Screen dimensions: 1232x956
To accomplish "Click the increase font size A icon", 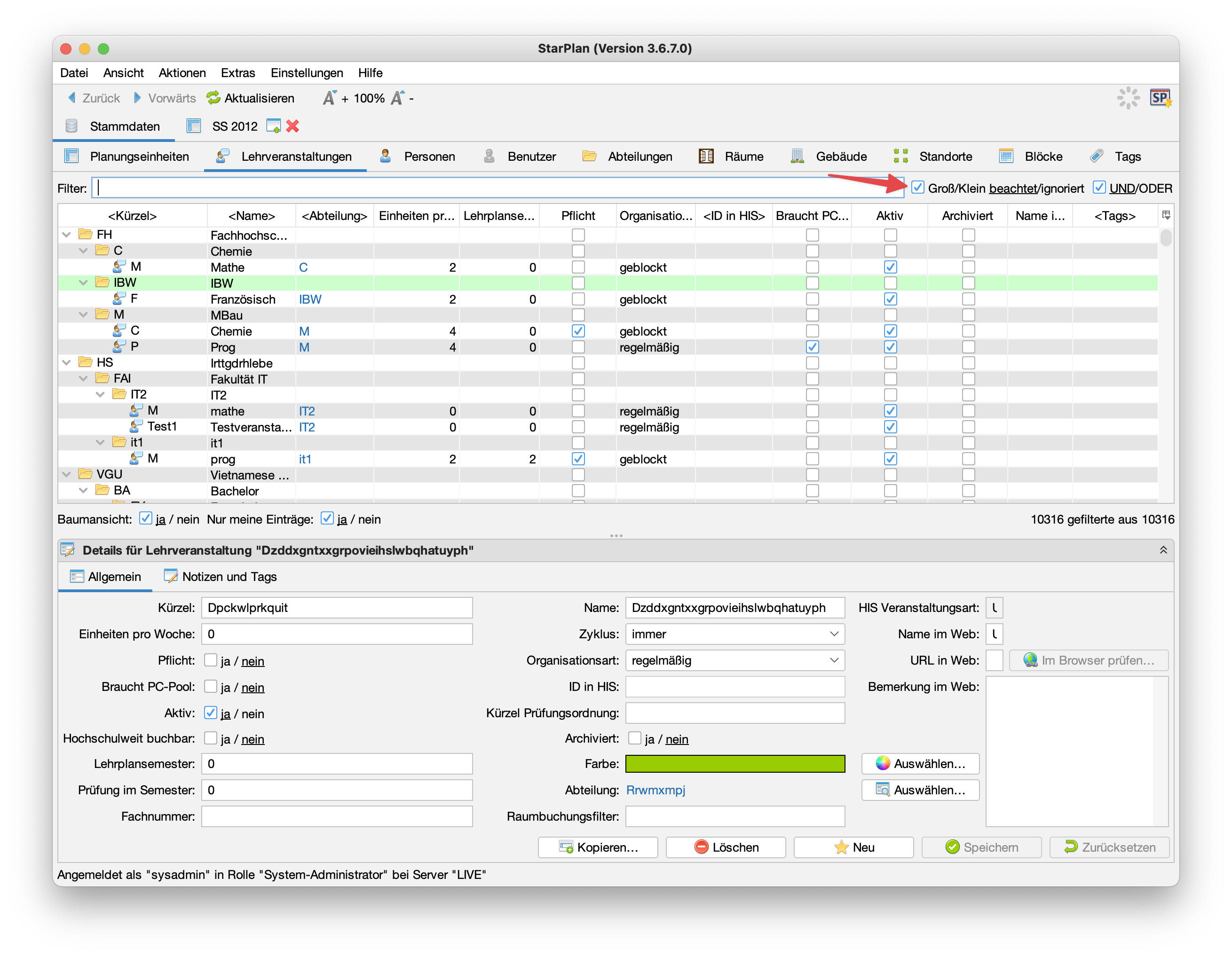I will point(330,98).
